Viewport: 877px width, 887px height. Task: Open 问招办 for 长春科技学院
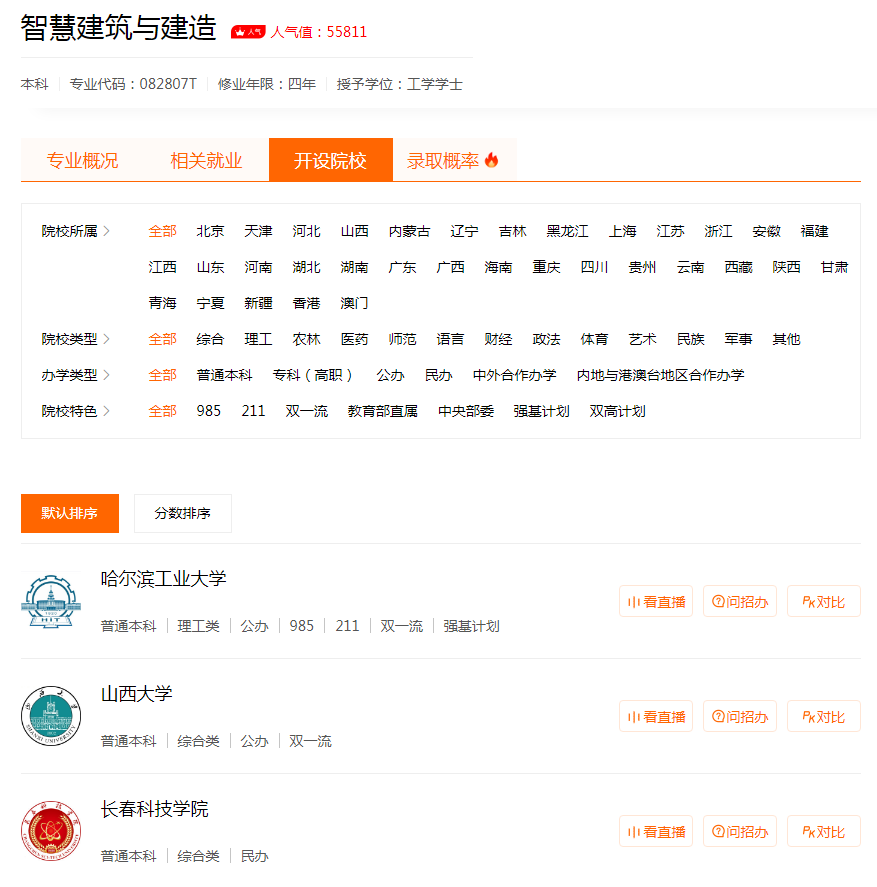[x=739, y=831]
